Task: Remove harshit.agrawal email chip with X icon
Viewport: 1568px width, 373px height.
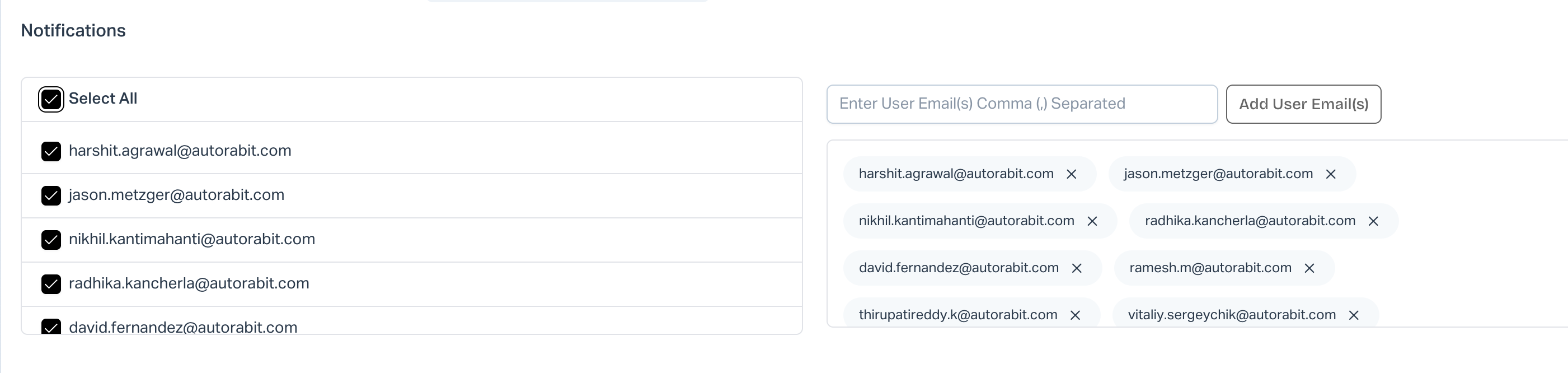Action: coord(1071,174)
